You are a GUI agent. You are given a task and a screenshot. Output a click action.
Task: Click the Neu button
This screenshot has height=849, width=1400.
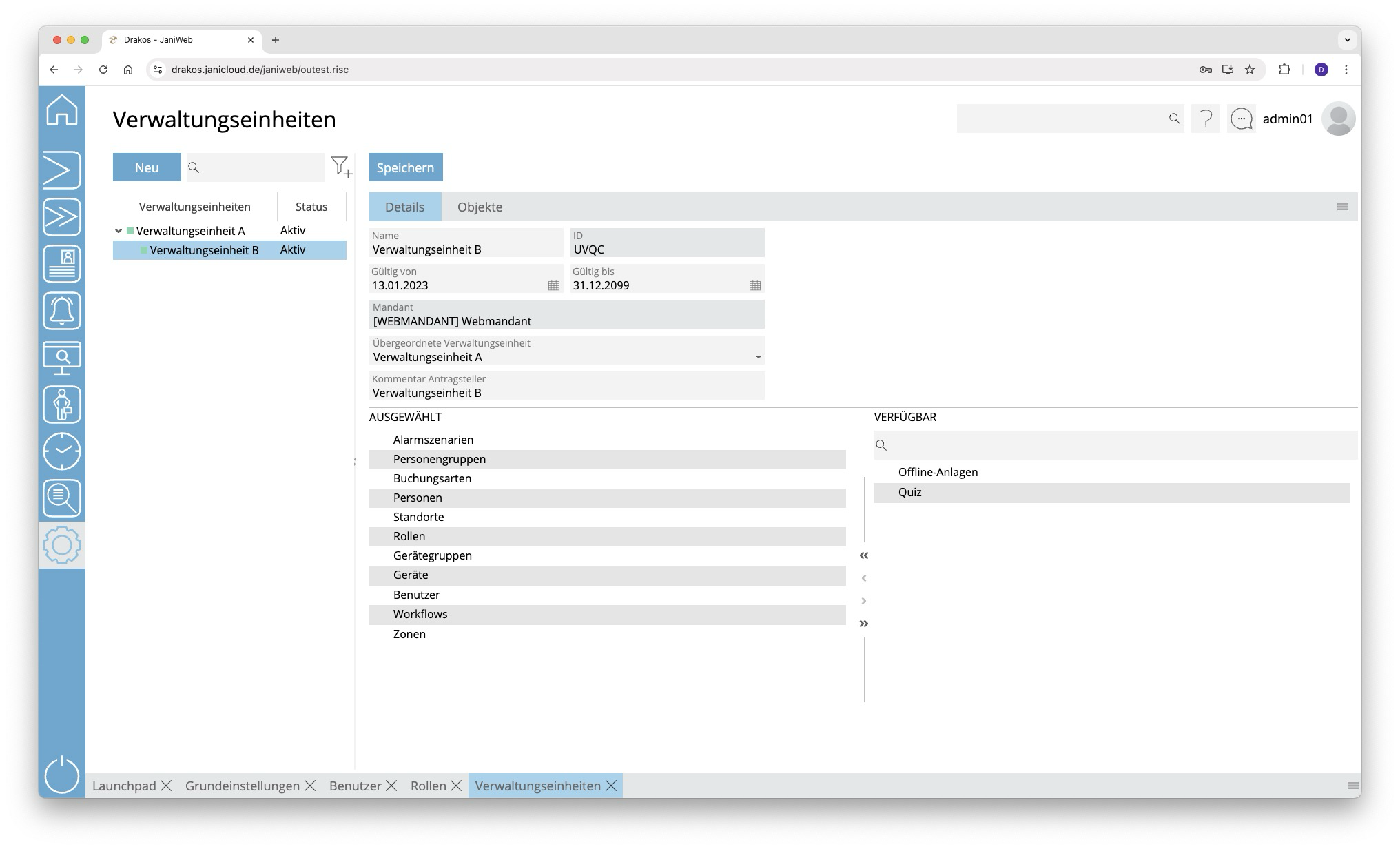(x=147, y=167)
